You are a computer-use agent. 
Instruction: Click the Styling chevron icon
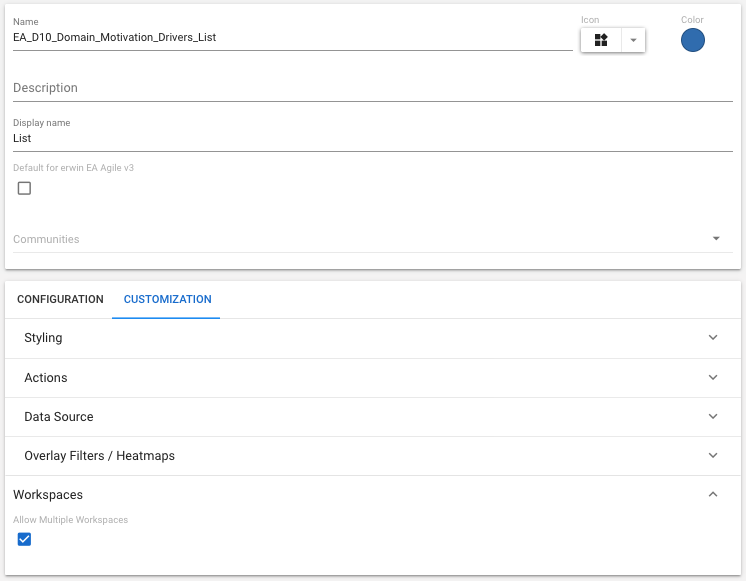tap(713, 338)
